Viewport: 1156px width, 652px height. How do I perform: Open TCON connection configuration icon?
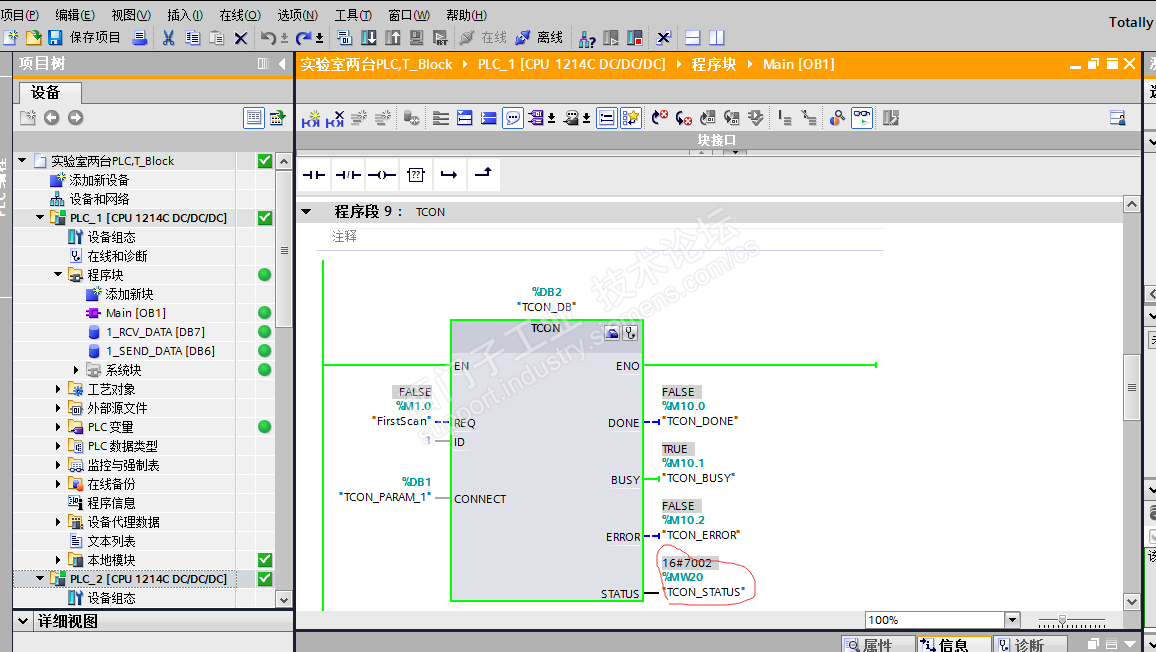click(x=612, y=333)
